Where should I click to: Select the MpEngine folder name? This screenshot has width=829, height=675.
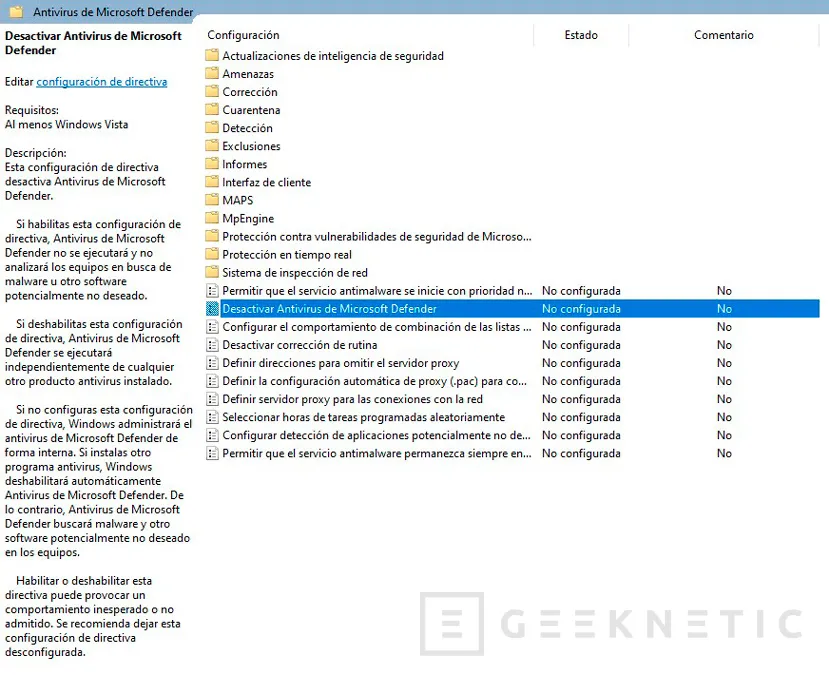tap(248, 218)
